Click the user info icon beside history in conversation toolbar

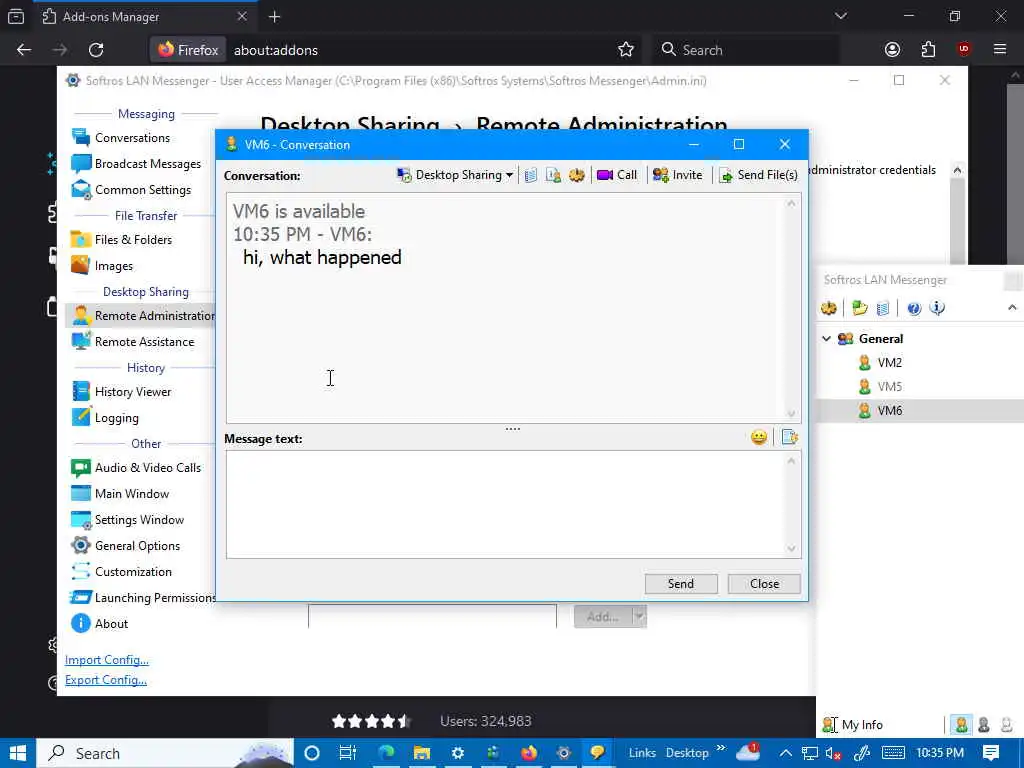point(553,175)
